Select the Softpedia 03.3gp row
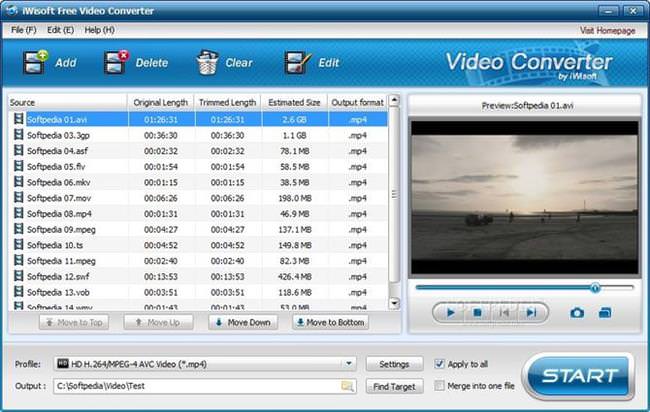This screenshot has width=650, height=412. pos(199,135)
